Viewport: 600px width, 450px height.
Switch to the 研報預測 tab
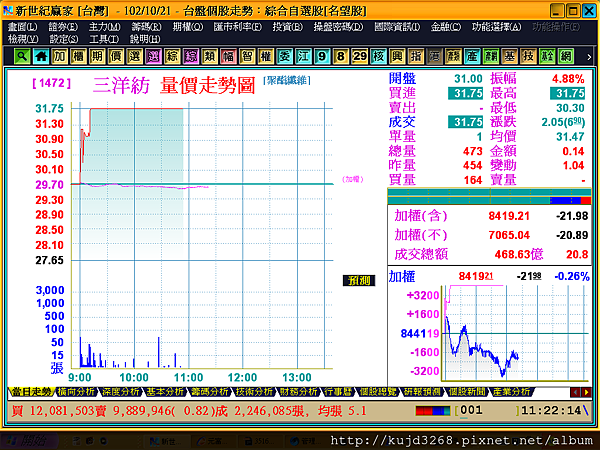(422, 391)
